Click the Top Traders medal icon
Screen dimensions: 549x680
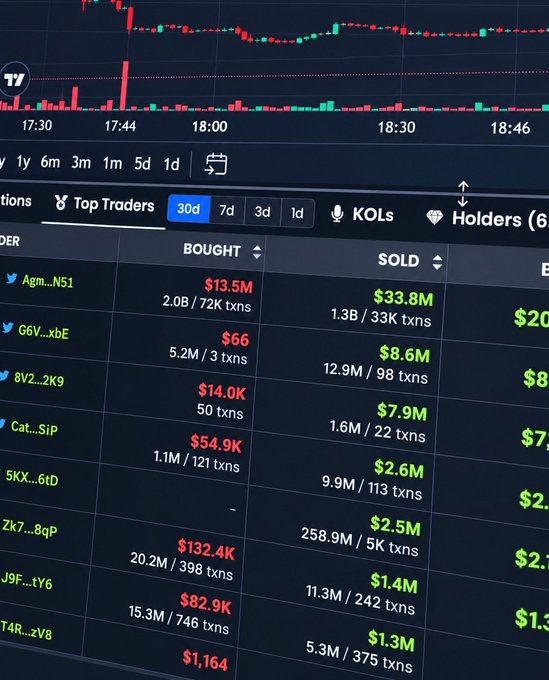61,202
